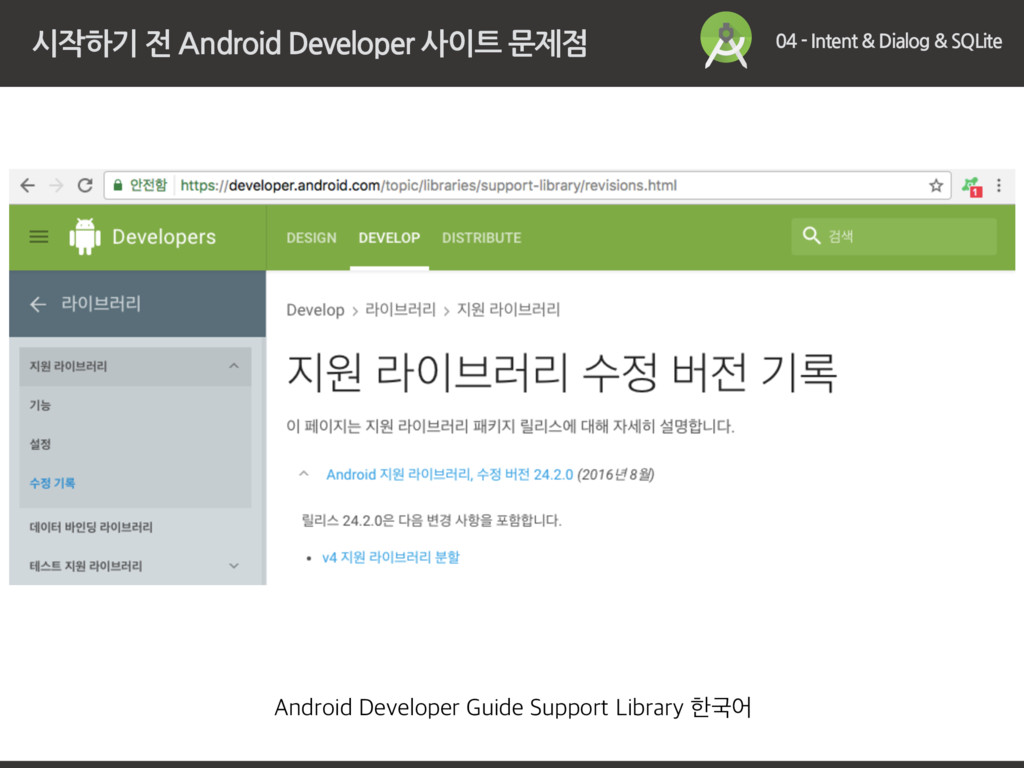1024x768 pixels.
Task: Bookmark the page with the star icon
Action: 936,186
